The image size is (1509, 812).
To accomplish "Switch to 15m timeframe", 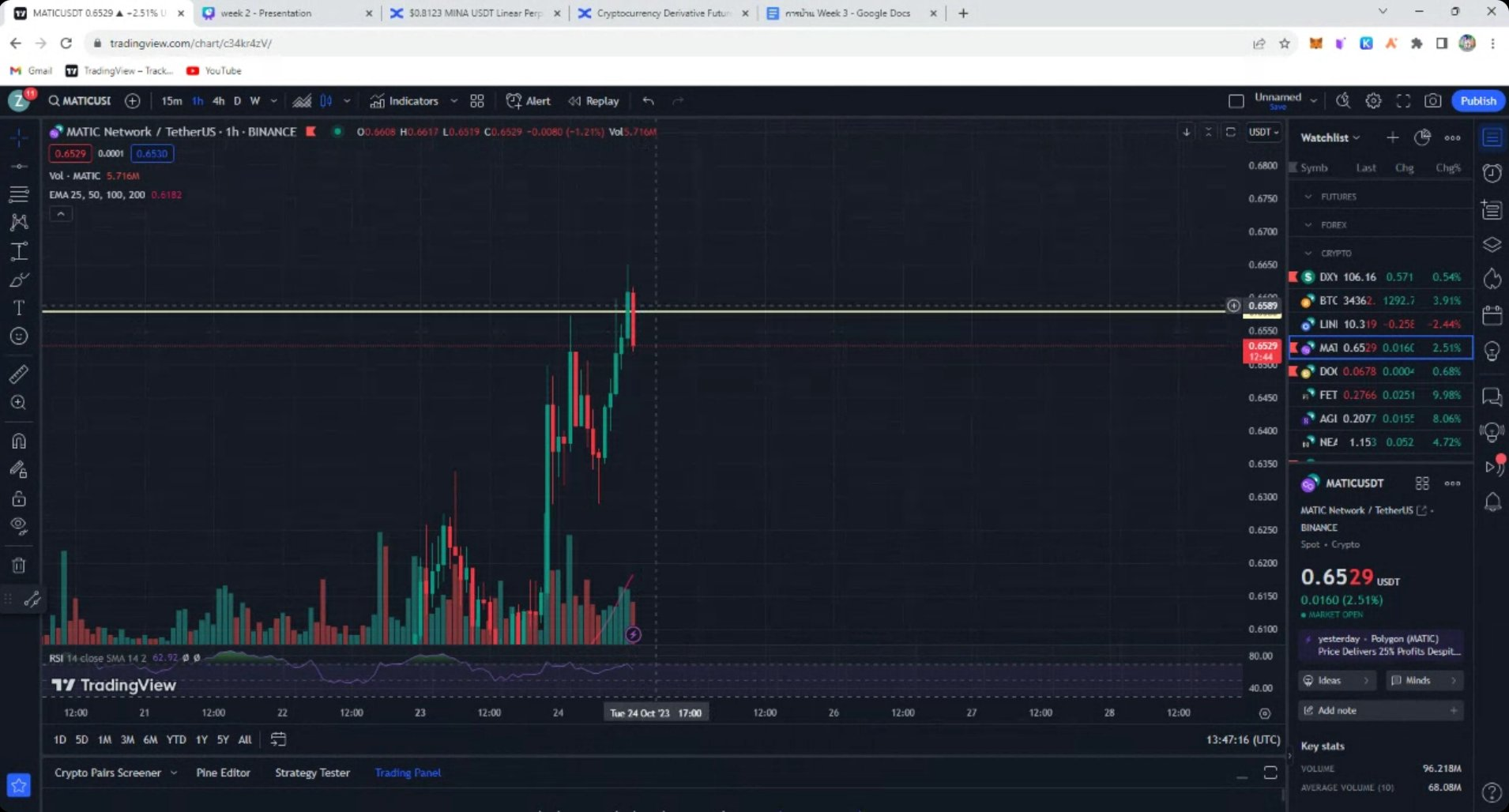I will 171,101.
